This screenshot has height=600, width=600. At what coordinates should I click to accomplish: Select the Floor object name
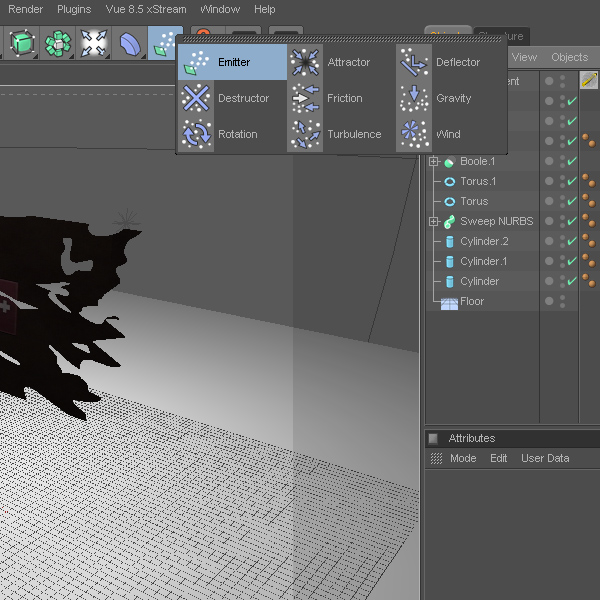[472, 301]
